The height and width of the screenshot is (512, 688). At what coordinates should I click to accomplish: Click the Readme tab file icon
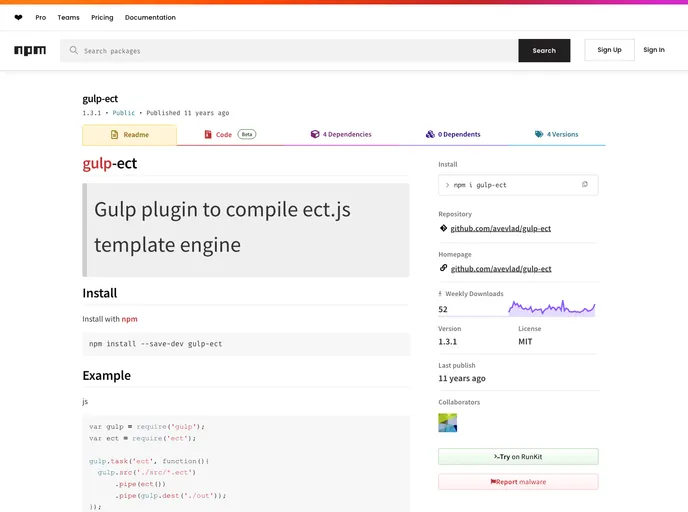tap(115, 135)
